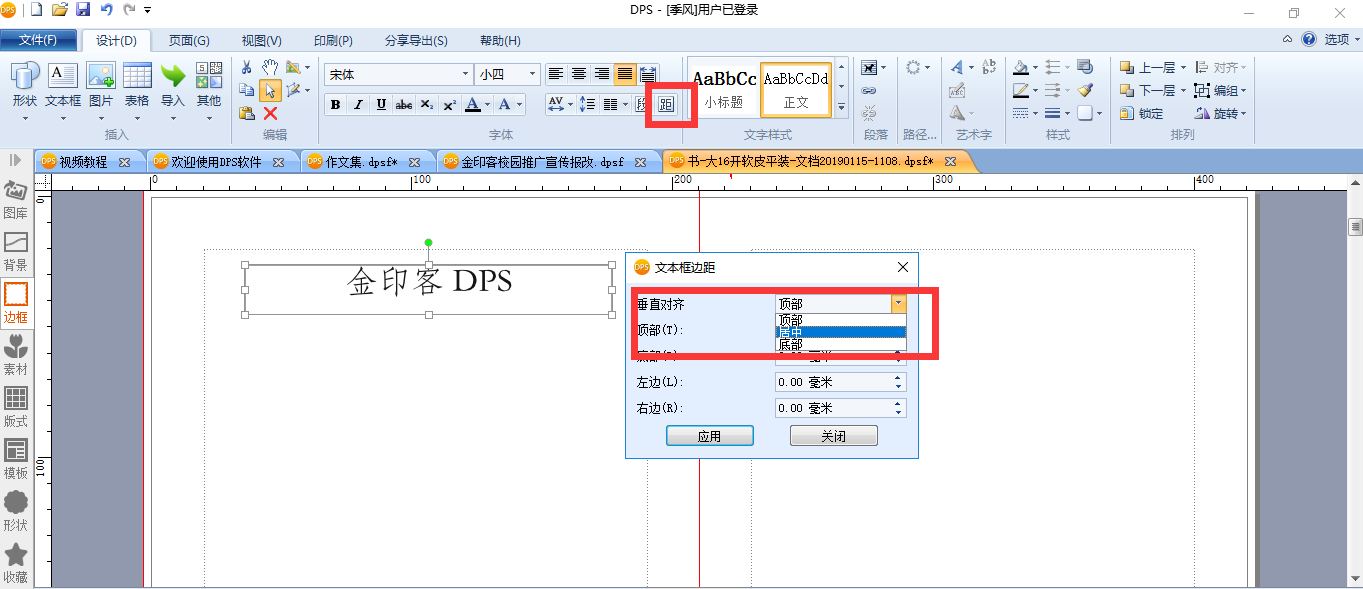
Task: Toggle underline formatting
Action: tap(381, 104)
